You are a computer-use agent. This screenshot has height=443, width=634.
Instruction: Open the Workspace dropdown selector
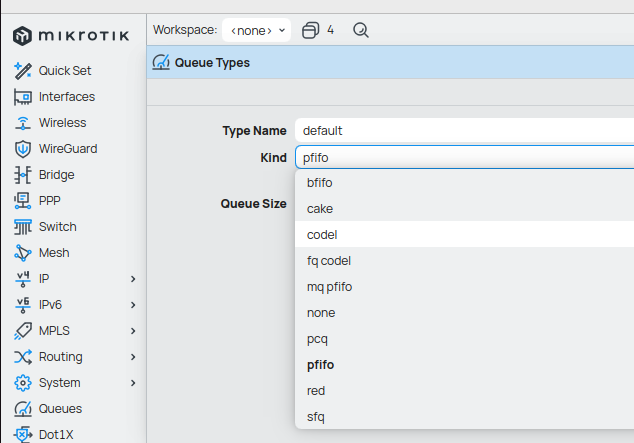click(x=256, y=30)
